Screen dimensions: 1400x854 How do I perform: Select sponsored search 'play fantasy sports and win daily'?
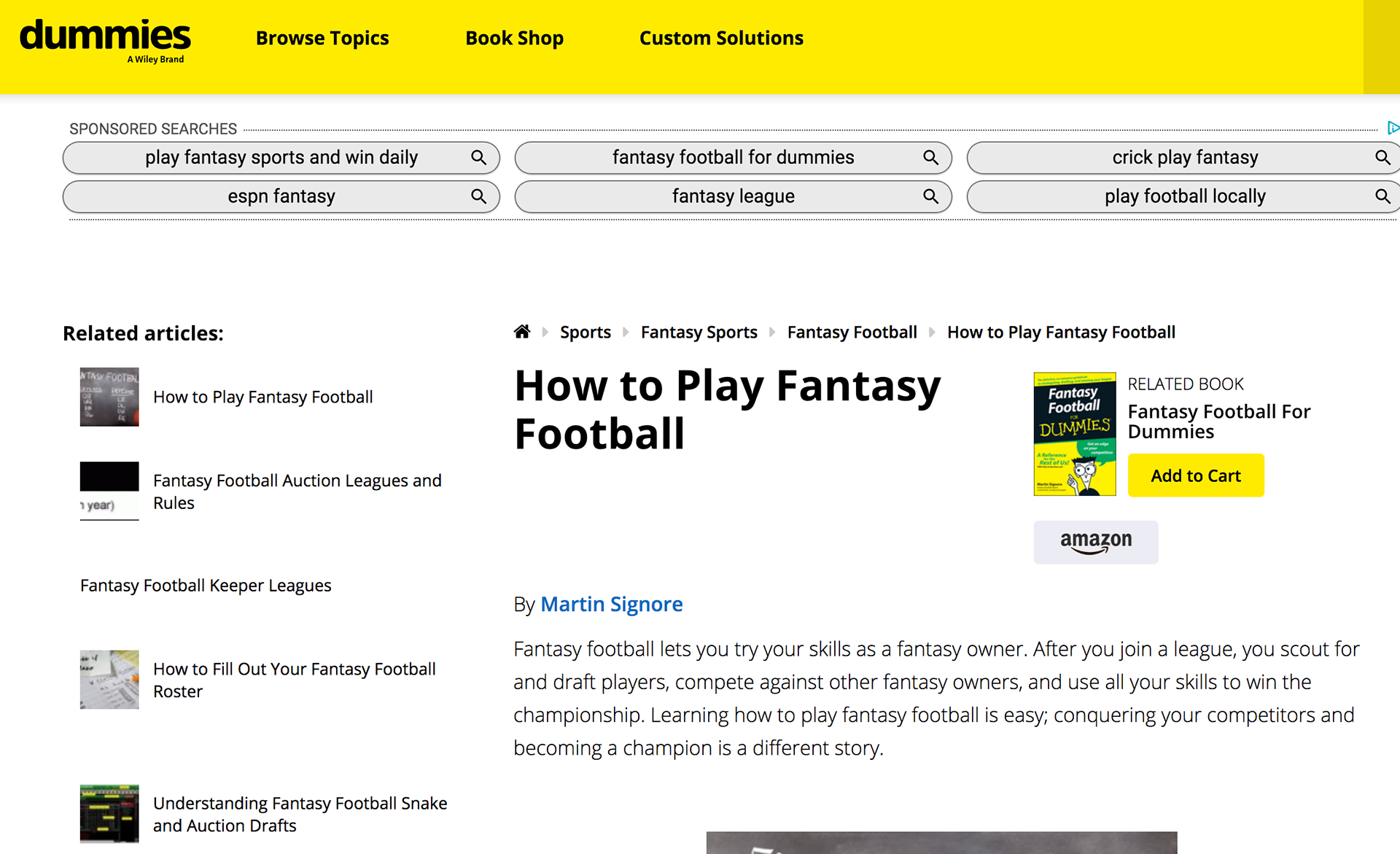[281, 158]
